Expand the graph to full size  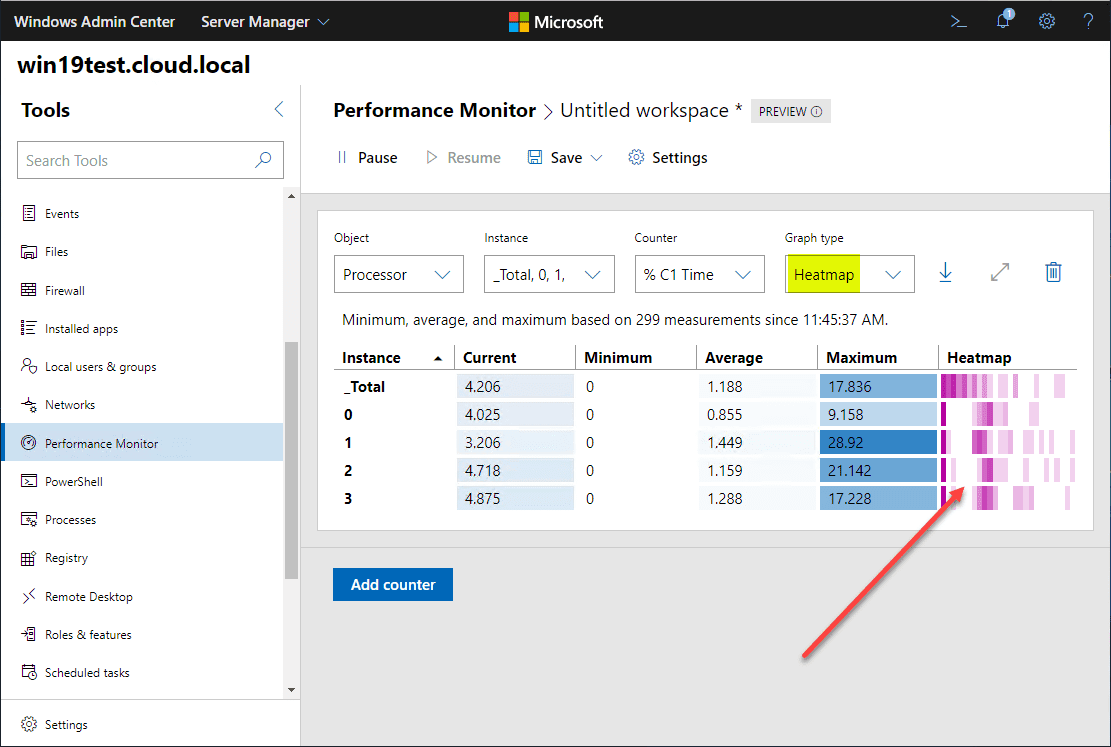pos(999,273)
